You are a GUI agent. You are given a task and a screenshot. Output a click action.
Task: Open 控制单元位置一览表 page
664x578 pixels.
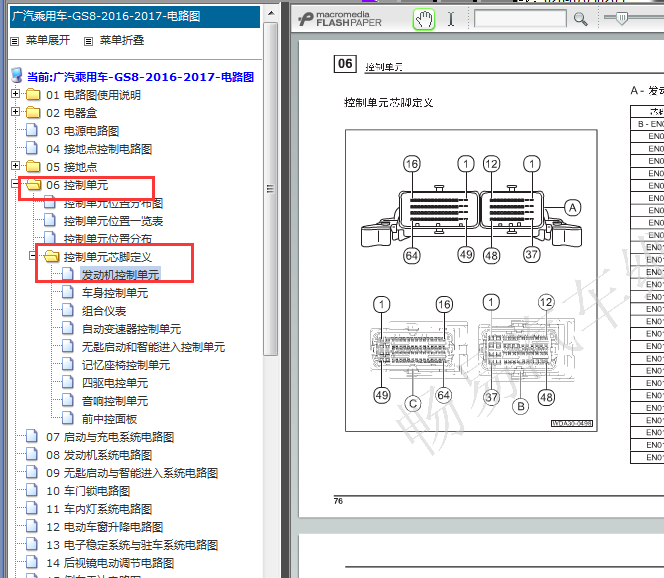click(x=113, y=221)
